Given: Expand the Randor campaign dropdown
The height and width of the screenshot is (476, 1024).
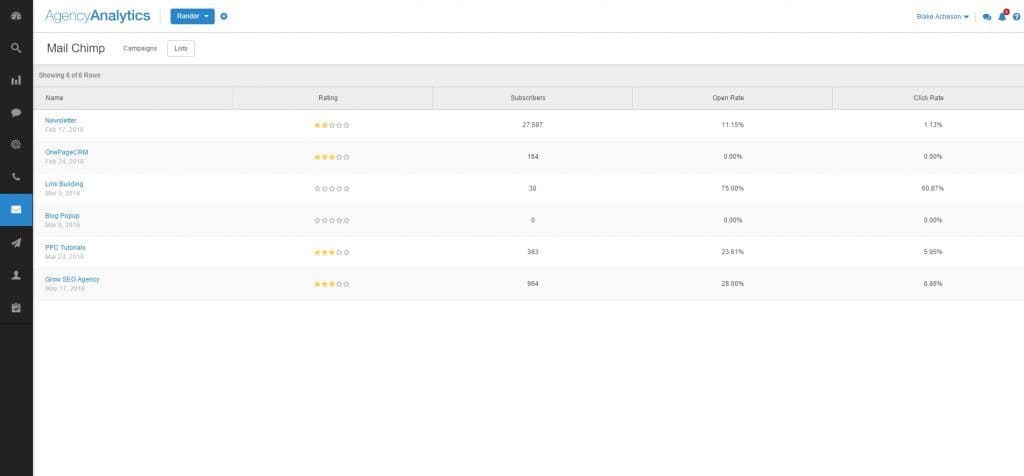Looking at the screenshot, I should click(x=193, y=16).
